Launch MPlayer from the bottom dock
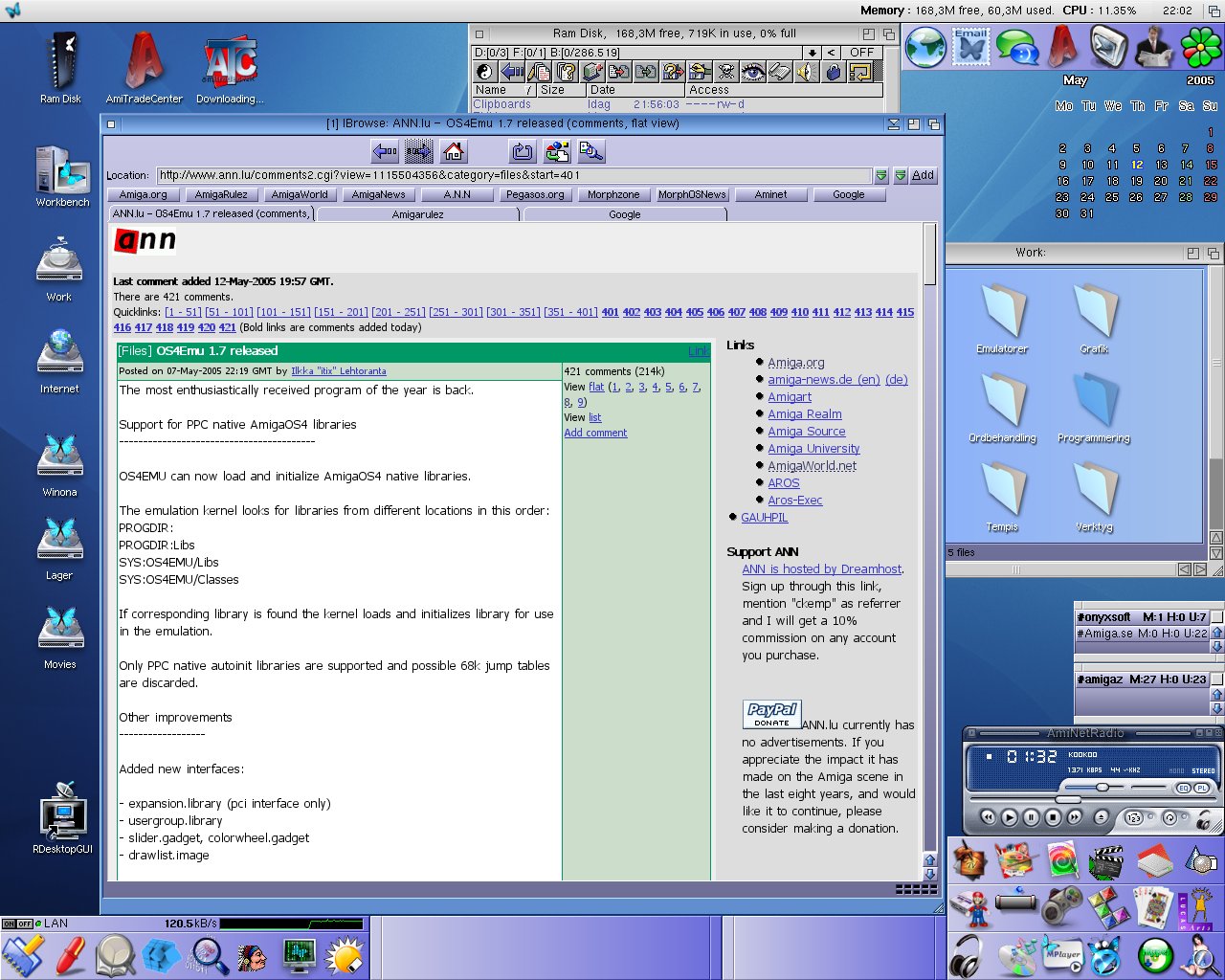Screen dimensions: 1225x980 [1062, 955]
